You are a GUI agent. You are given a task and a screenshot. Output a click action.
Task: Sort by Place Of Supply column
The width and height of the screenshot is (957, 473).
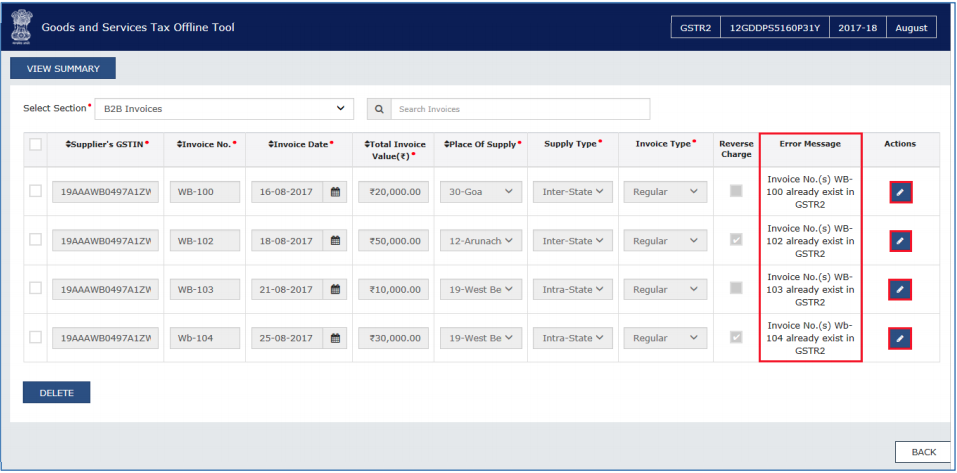click(483, 144)
